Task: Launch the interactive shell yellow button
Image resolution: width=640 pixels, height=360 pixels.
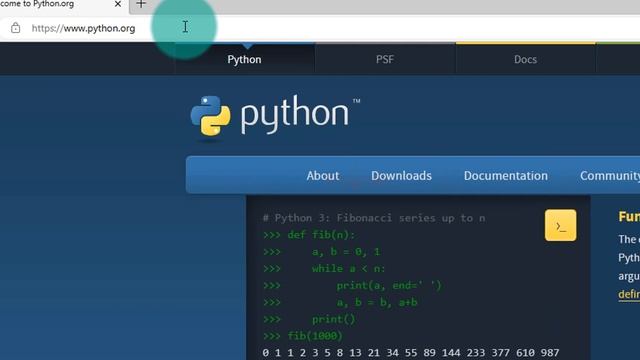Action: coord(560,225)
